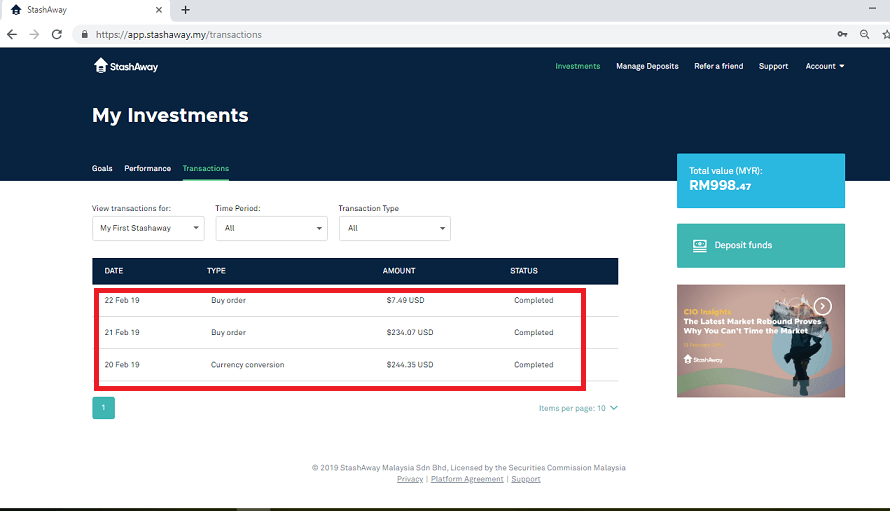This screenshot has height=511, width=890.
Task: Select the 22 Feb 19 date cell
Action: pos(122,300)
